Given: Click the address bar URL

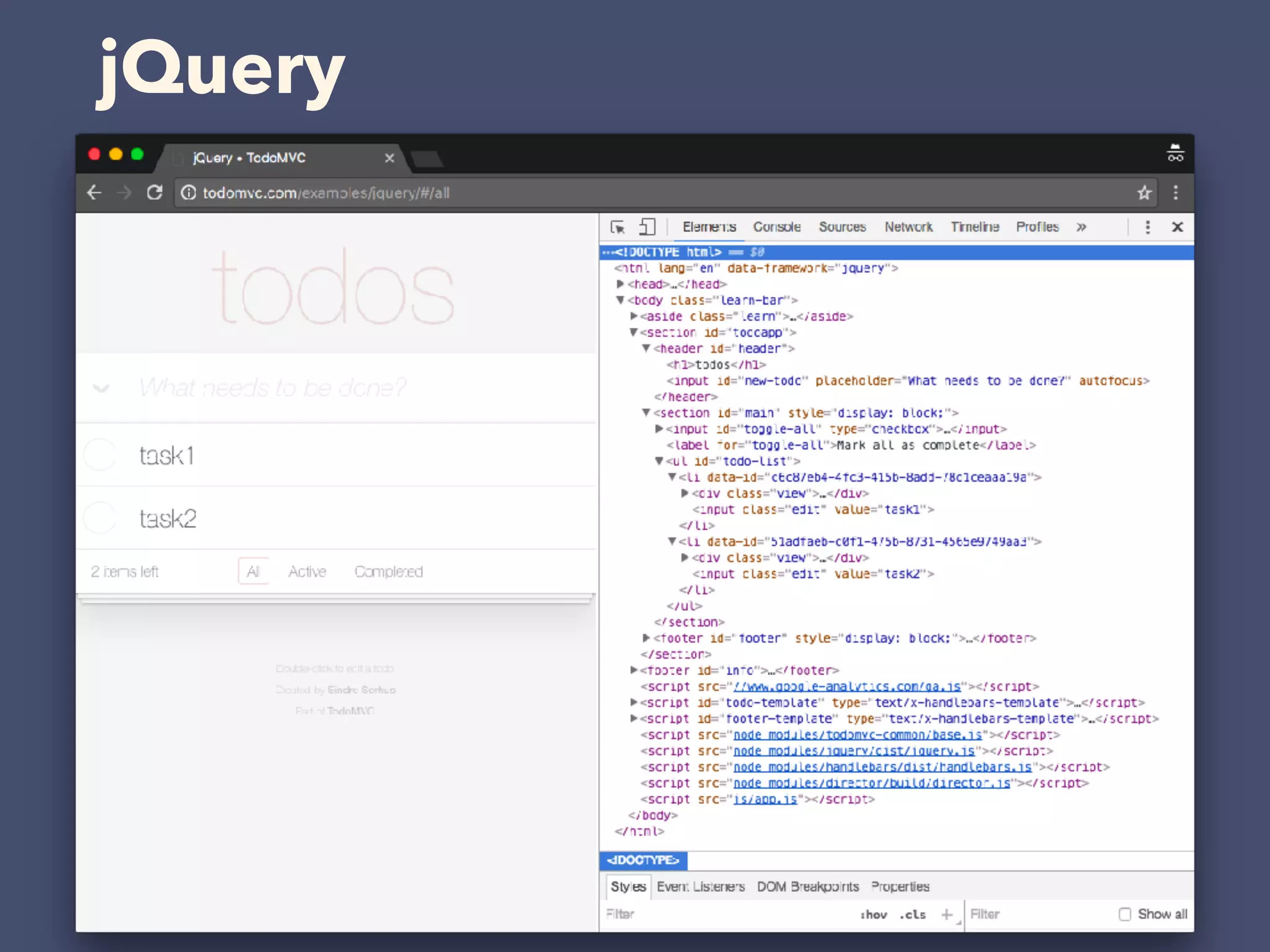Looking at the screenshot, I should (x=326, y=193).
